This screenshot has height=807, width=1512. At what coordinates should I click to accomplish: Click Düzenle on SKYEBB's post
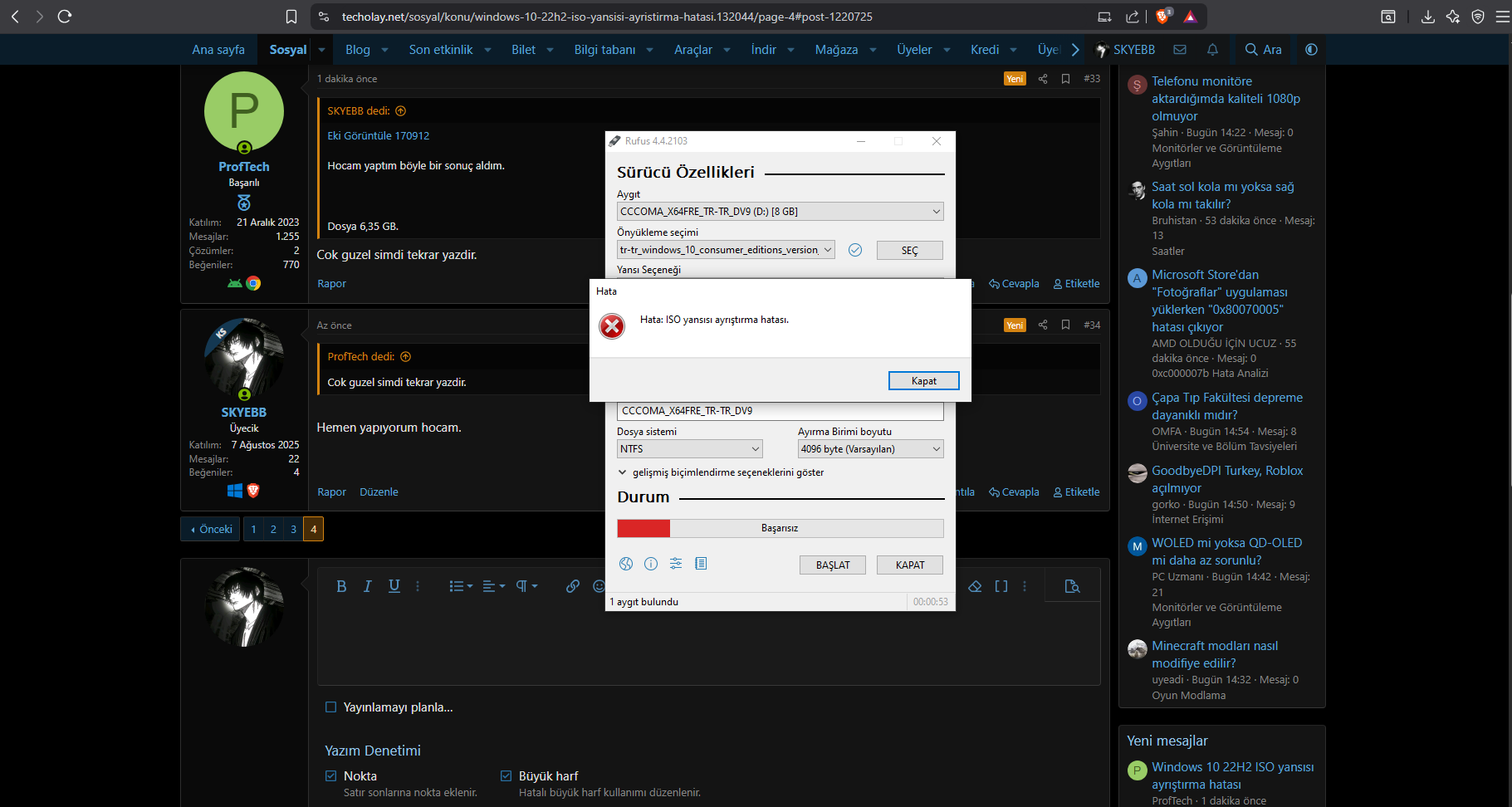click(x=379, y=492)
